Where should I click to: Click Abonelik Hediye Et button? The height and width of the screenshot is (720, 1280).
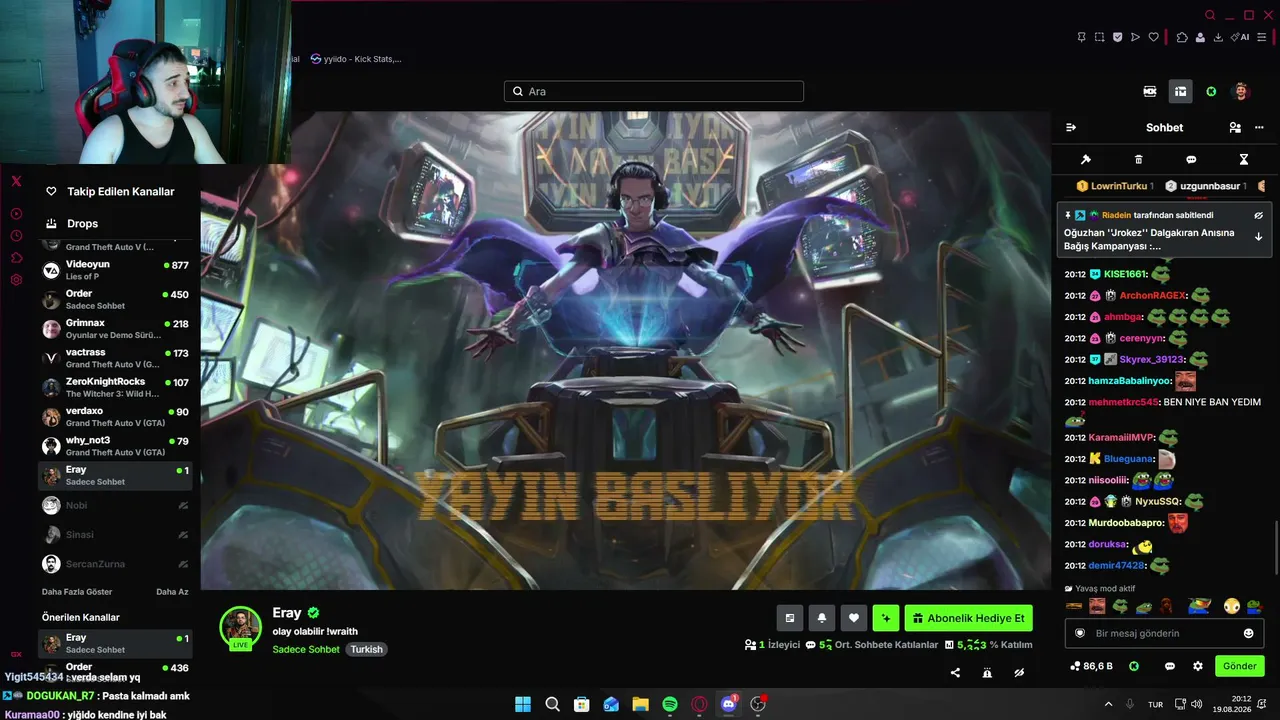[x=969, y=618]
